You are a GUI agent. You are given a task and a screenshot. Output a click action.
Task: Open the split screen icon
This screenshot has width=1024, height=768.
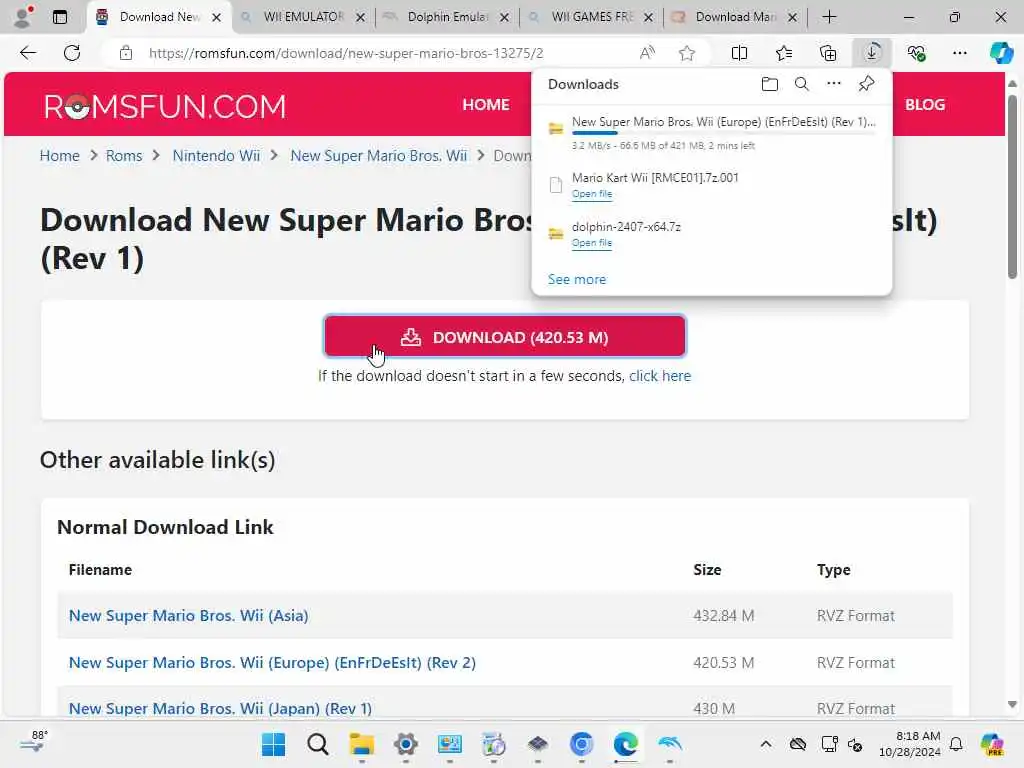[x=739, y=53]
